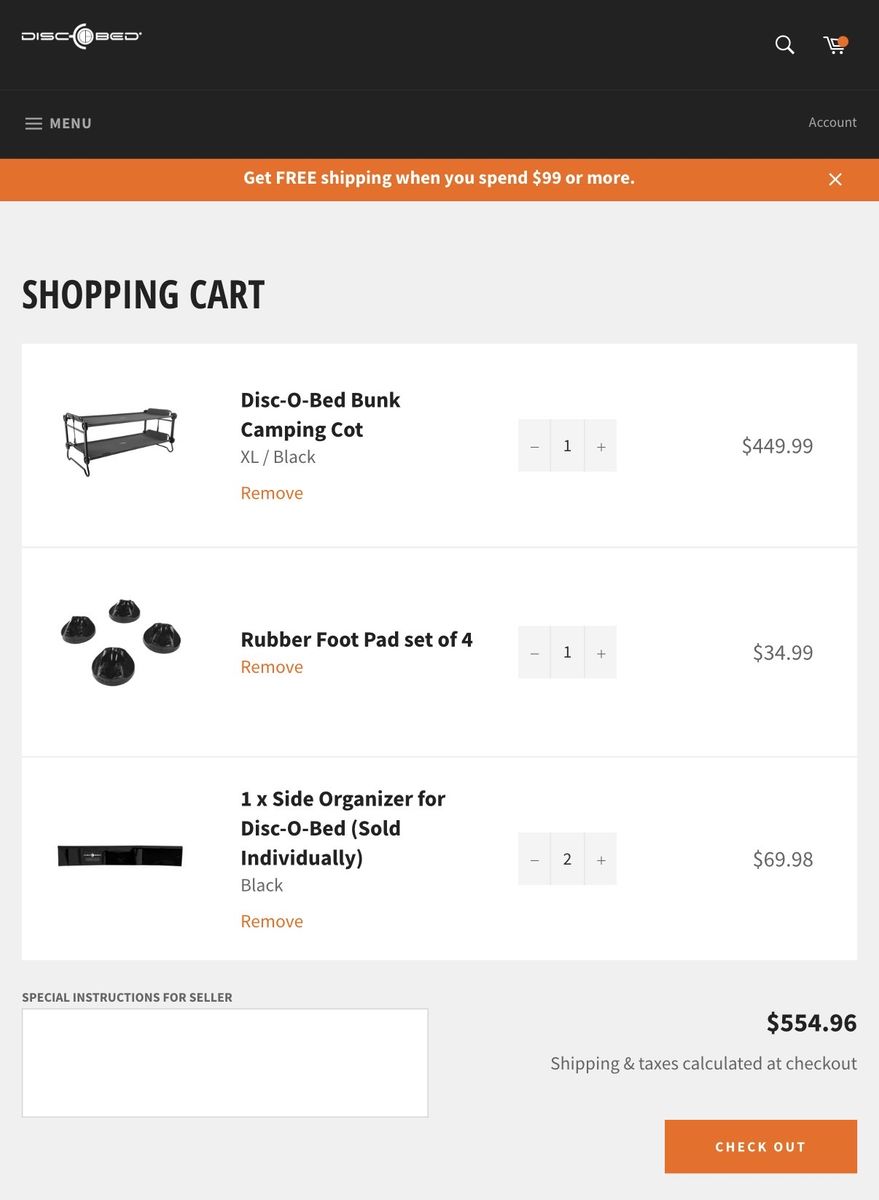This screenshot has height=1200, width=879.
Task: Open the search magnifier icon
Action: 785,45
